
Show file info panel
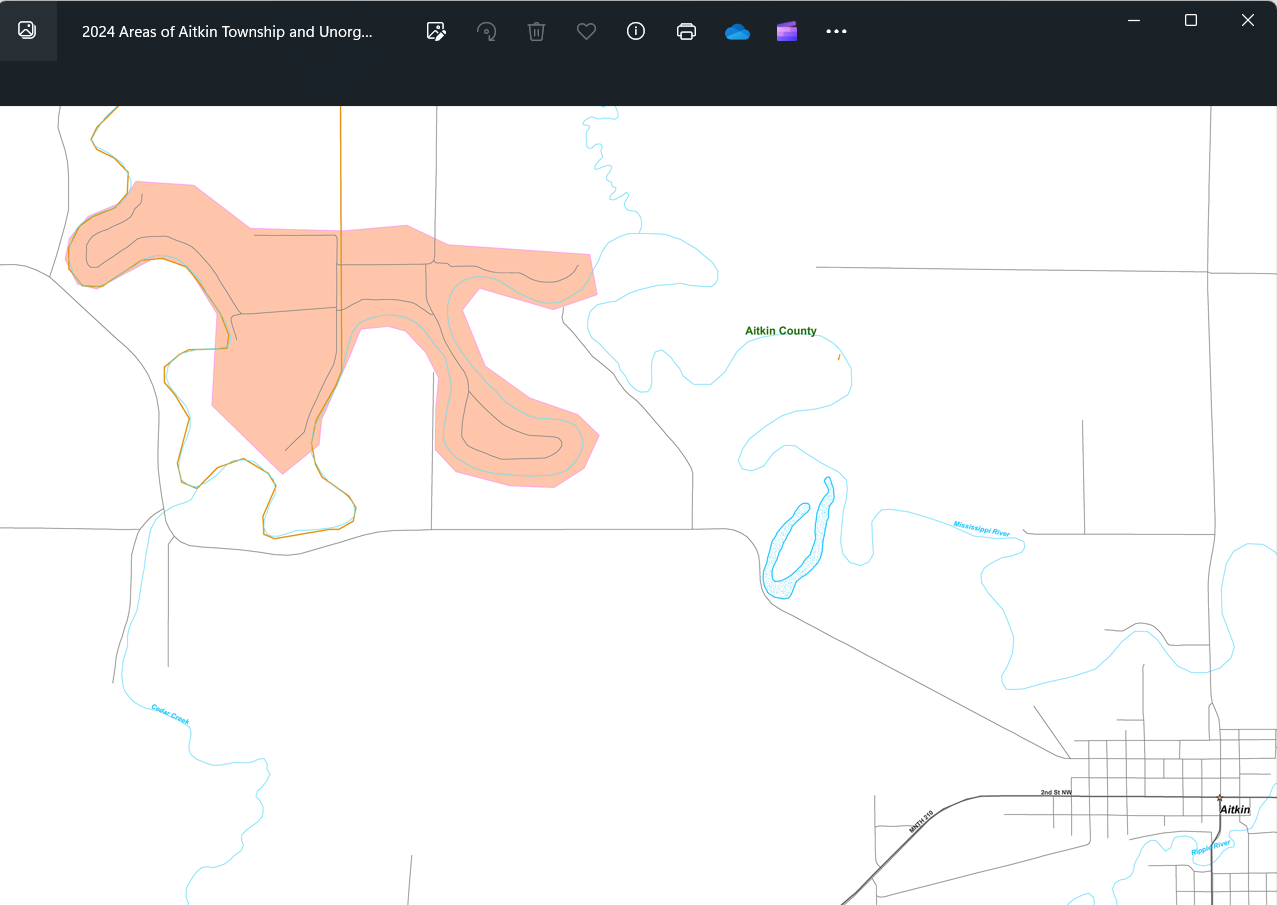[x=636, y=31]
